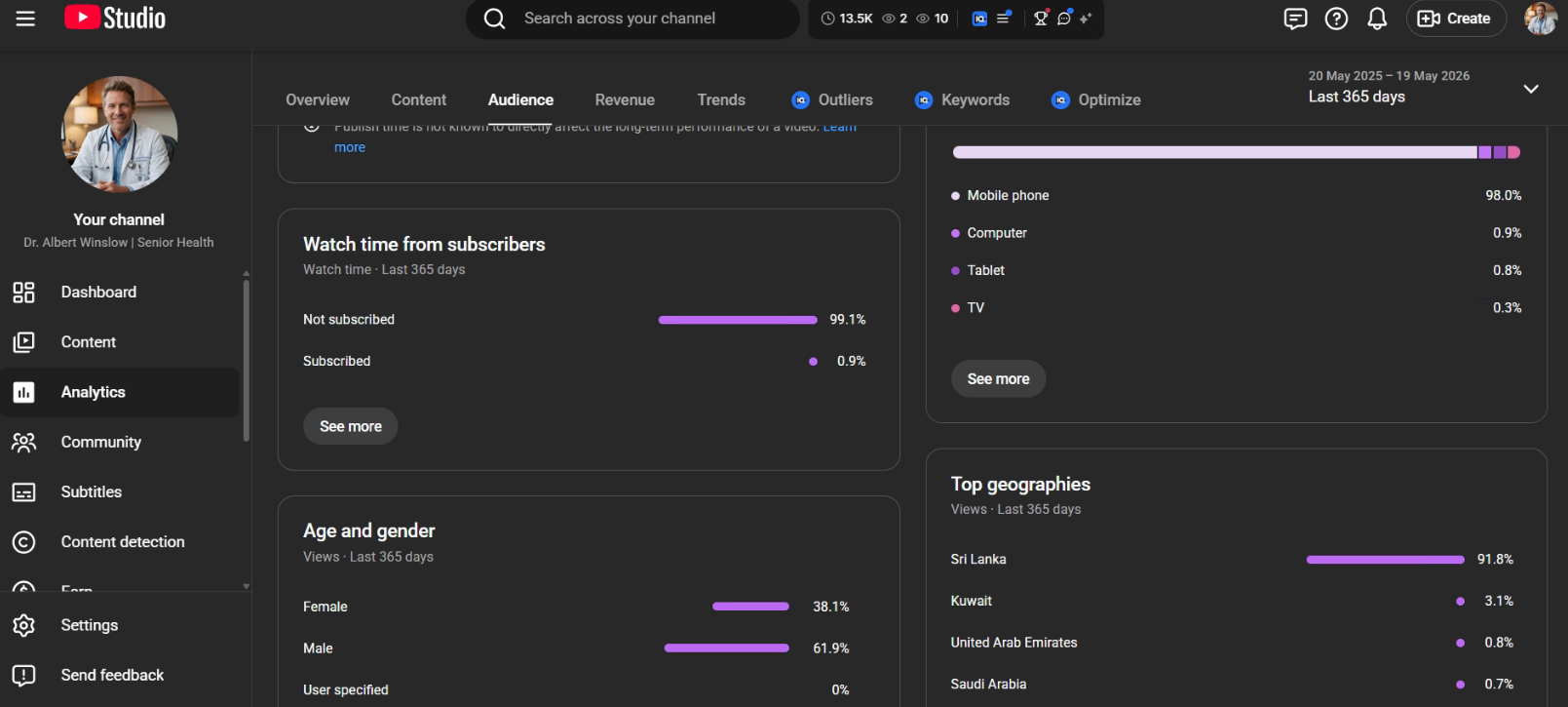1568x707 pixels.
Task: Open the notifications bell
Action: click(1377, 19)
